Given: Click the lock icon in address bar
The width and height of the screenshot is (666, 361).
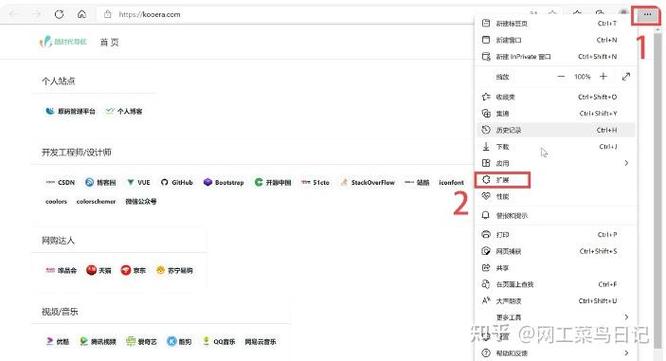Looking at the screenshot, I should [x=108, y=14].
